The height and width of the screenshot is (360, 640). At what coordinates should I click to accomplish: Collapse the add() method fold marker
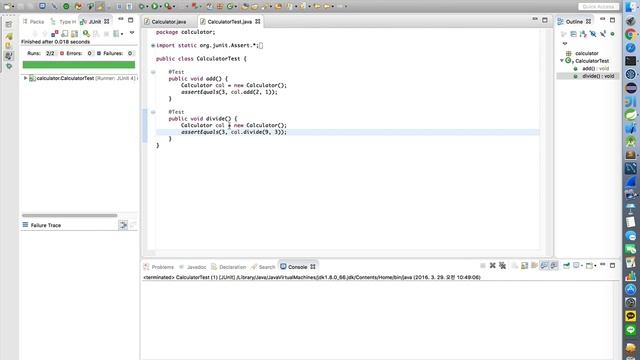point(153,72)
